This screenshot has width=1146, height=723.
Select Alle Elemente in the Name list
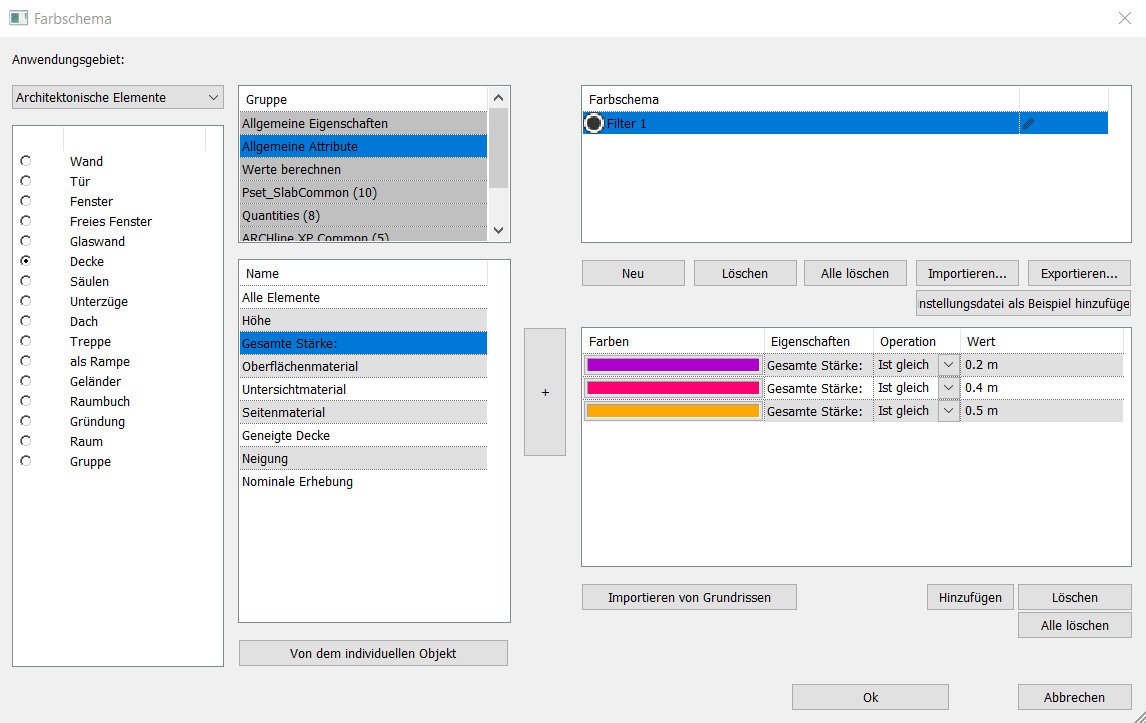click(363, 298)
